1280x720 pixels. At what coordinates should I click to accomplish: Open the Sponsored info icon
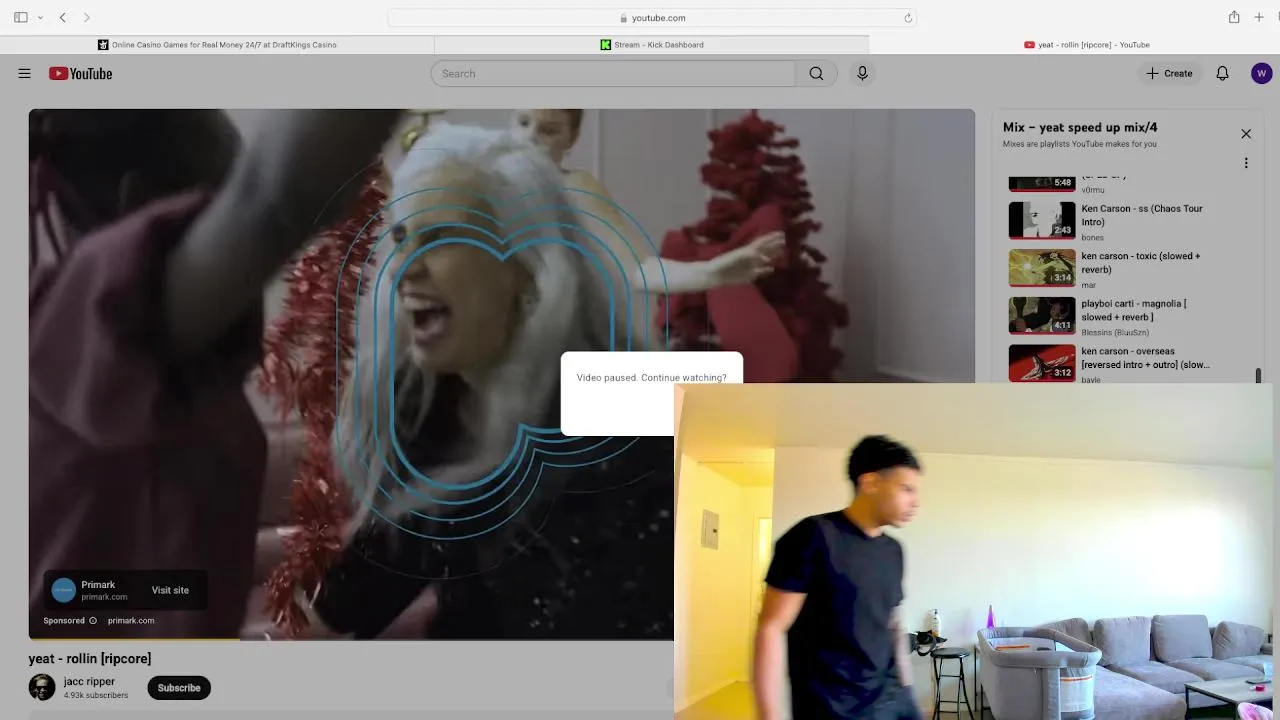point(93,620)
